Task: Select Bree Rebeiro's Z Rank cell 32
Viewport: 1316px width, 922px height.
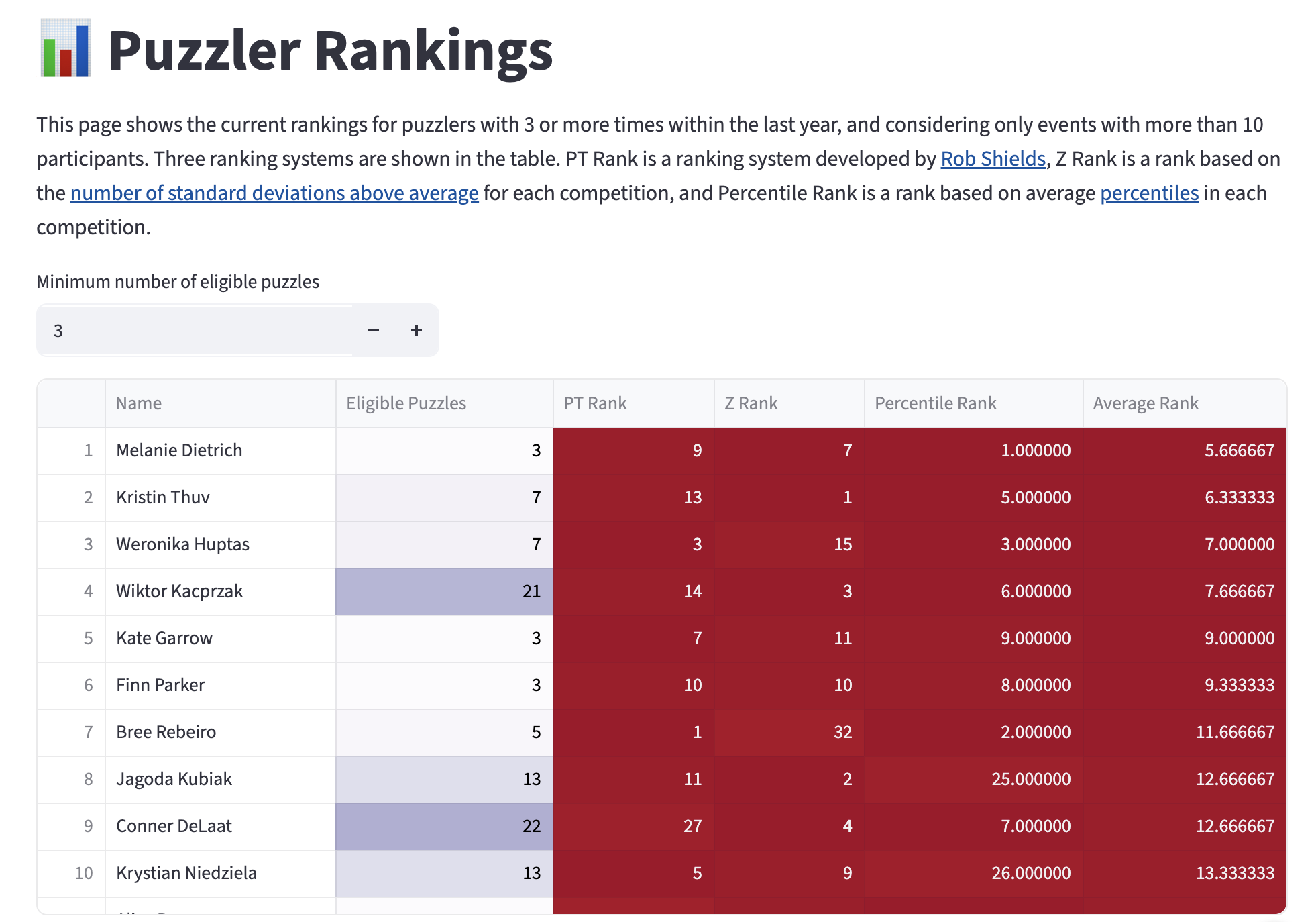Action: coord(789,732)
